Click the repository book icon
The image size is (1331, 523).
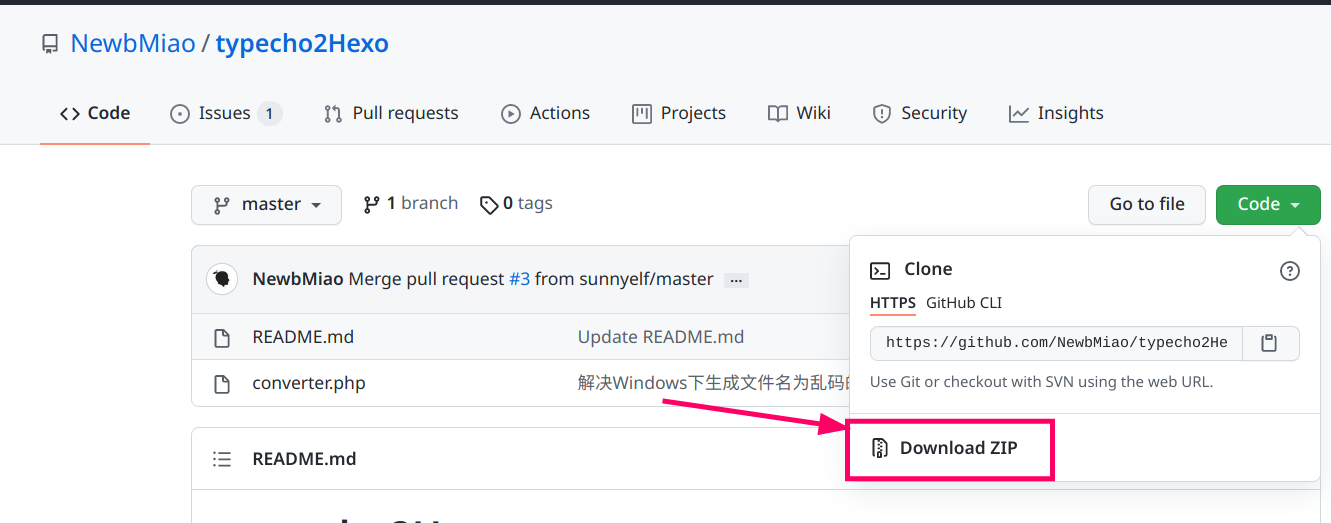(x=49, y=44)
